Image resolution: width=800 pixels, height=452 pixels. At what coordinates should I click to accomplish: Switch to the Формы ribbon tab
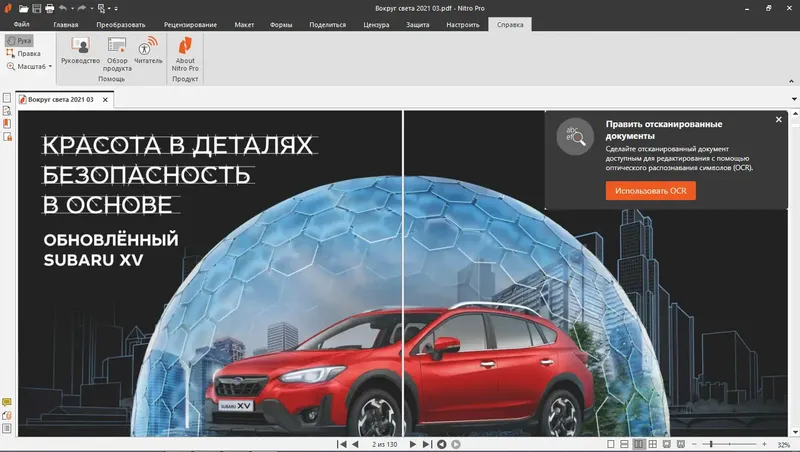pyautogui.click(x=281, y=24)
